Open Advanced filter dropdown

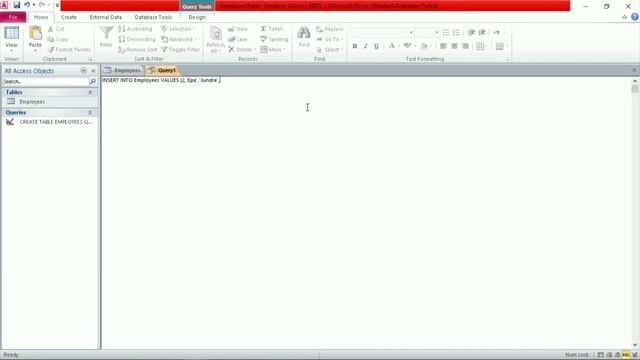pyautogui.click(x=179, y=39)
